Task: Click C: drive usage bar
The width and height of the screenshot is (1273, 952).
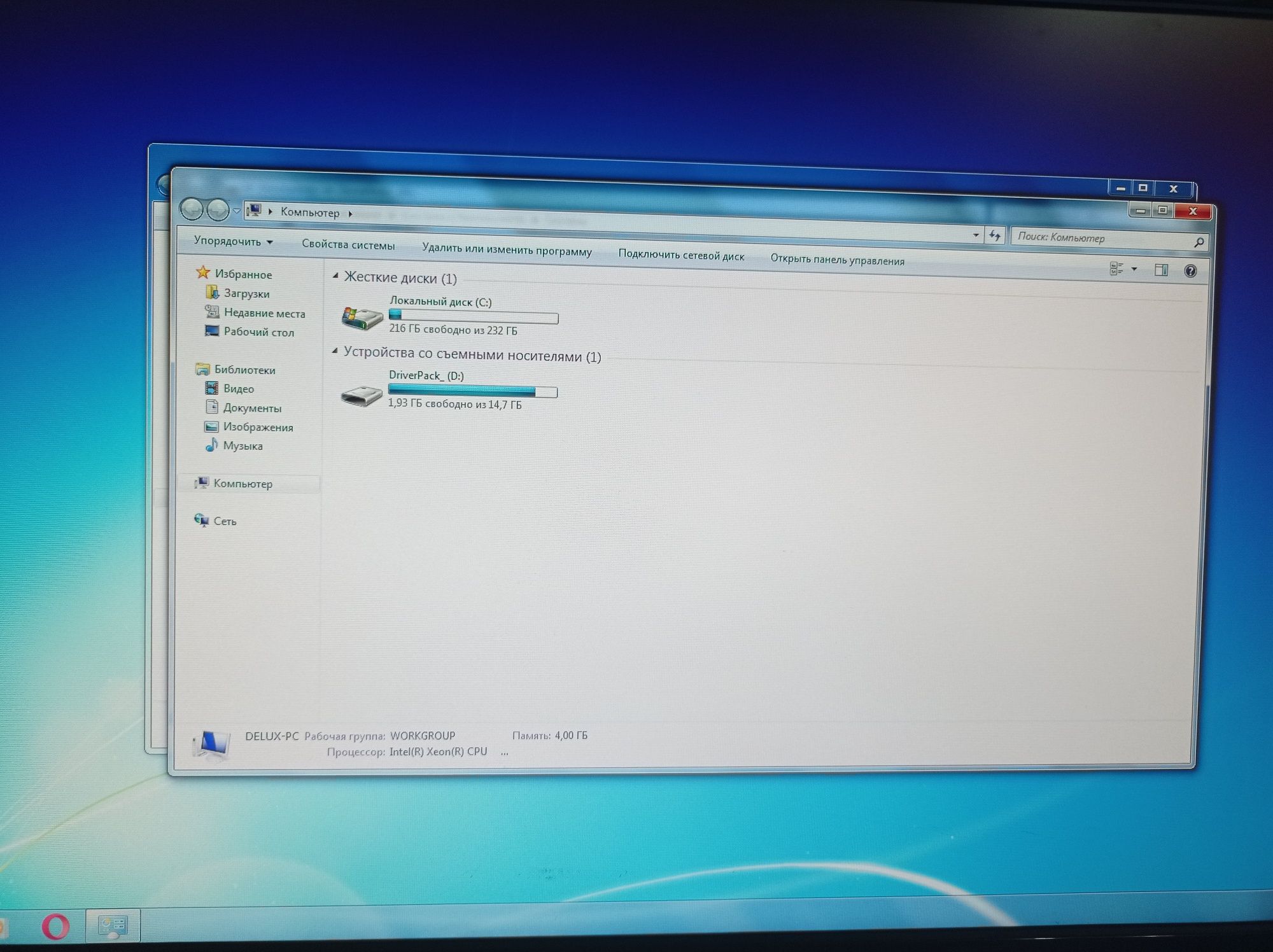Action: 474,316
